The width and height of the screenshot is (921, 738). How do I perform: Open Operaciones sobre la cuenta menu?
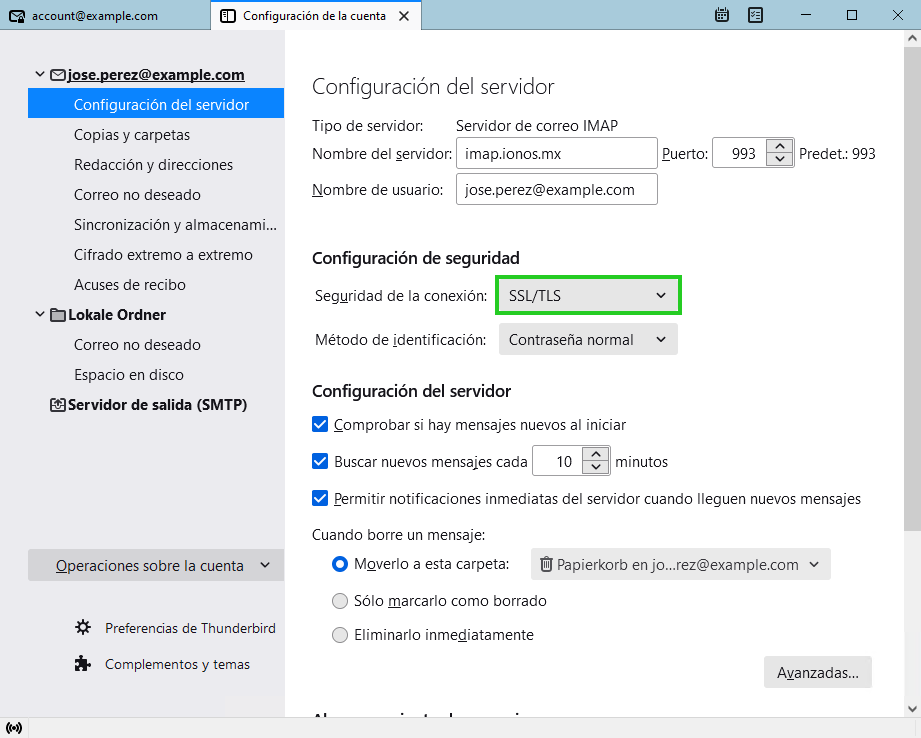pos(156,565)
